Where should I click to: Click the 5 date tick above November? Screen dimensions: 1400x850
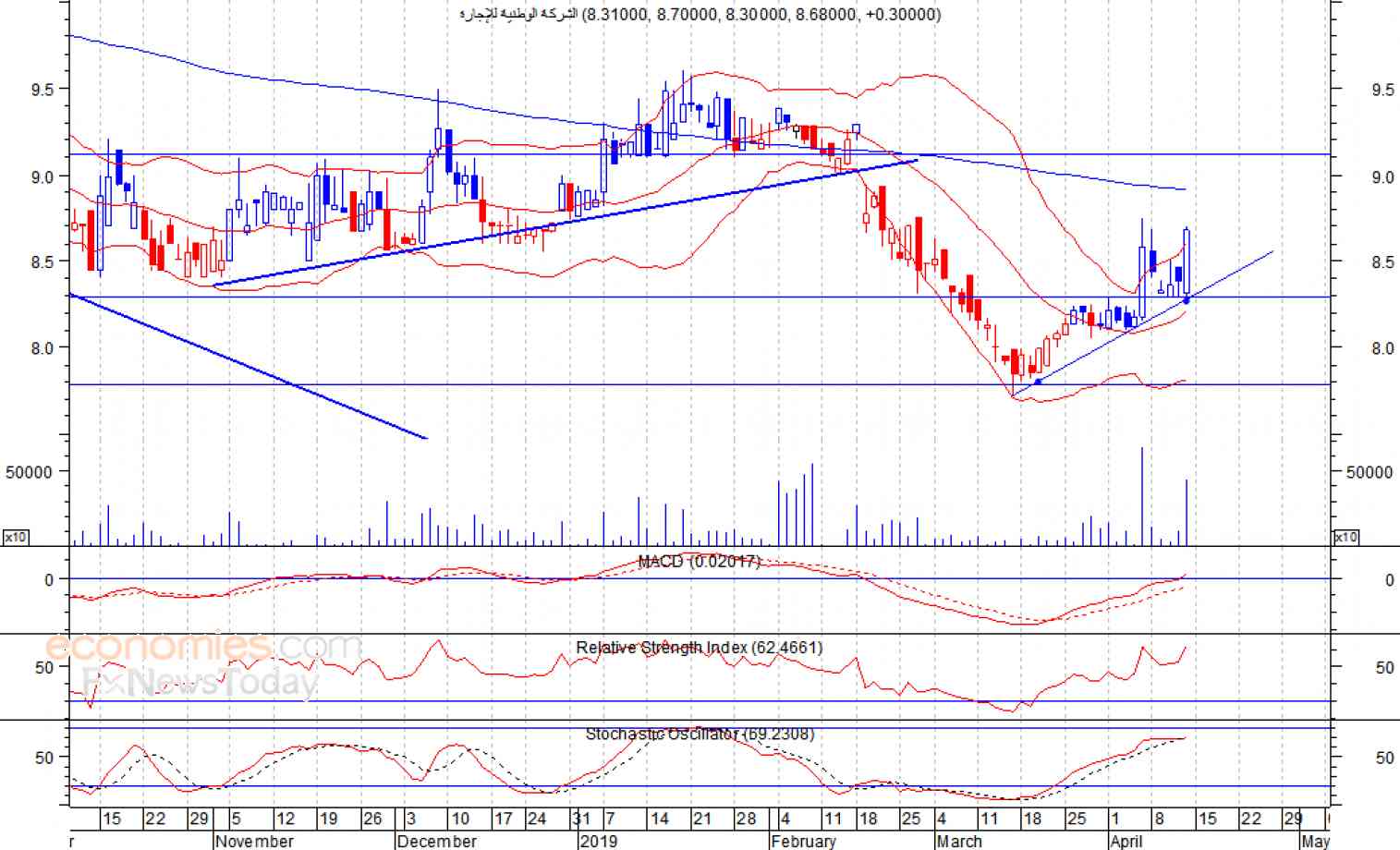236,819
